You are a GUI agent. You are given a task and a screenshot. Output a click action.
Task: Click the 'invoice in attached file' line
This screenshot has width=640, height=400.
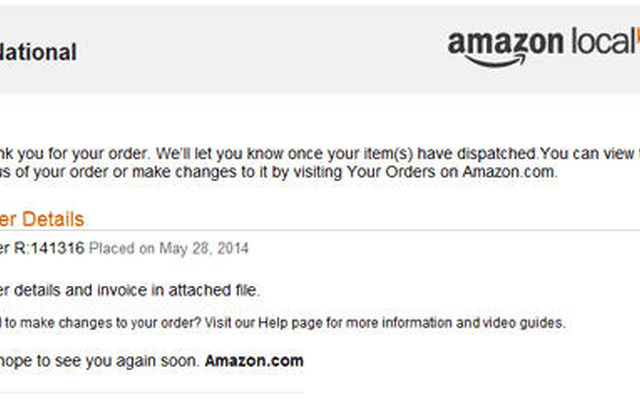130,290
